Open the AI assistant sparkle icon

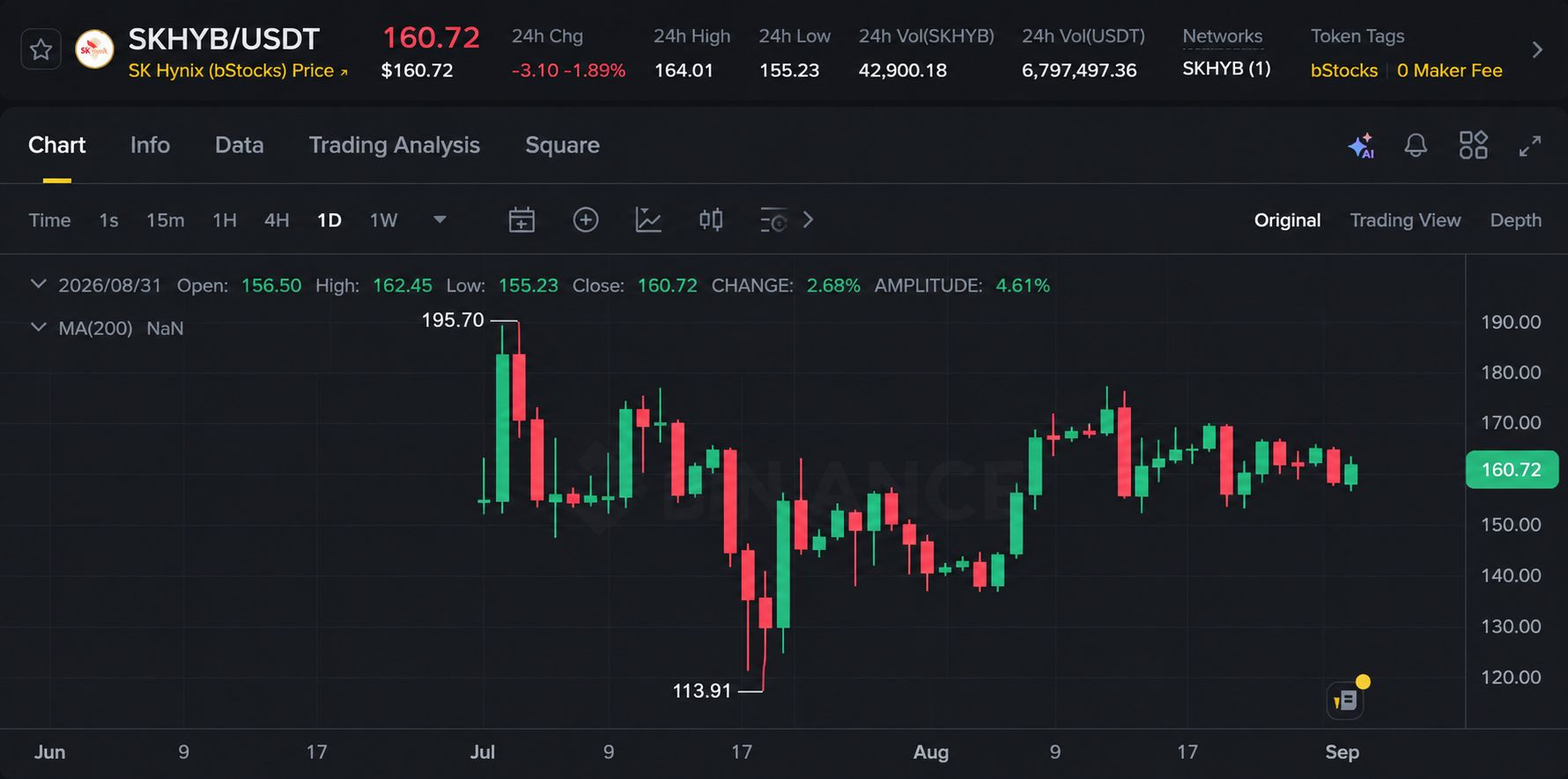(1361, 145)
